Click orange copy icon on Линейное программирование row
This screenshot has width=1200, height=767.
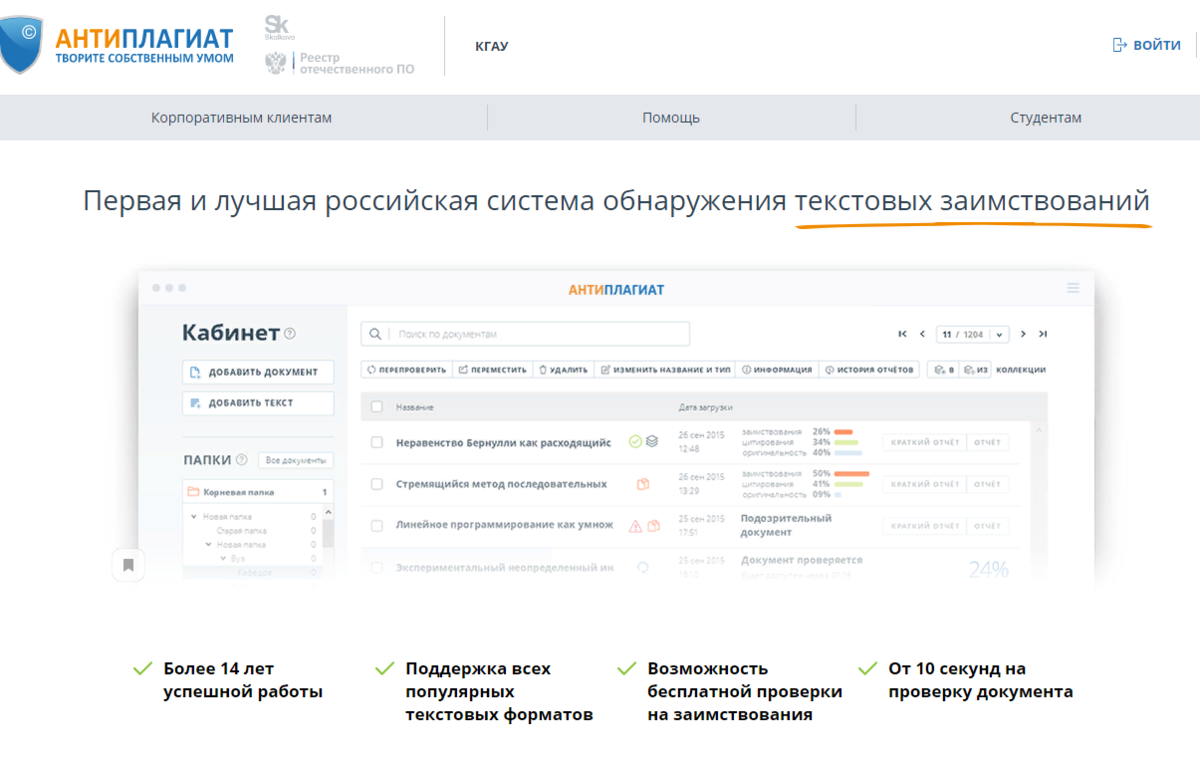pyautogui.click(x=653, y=525)
